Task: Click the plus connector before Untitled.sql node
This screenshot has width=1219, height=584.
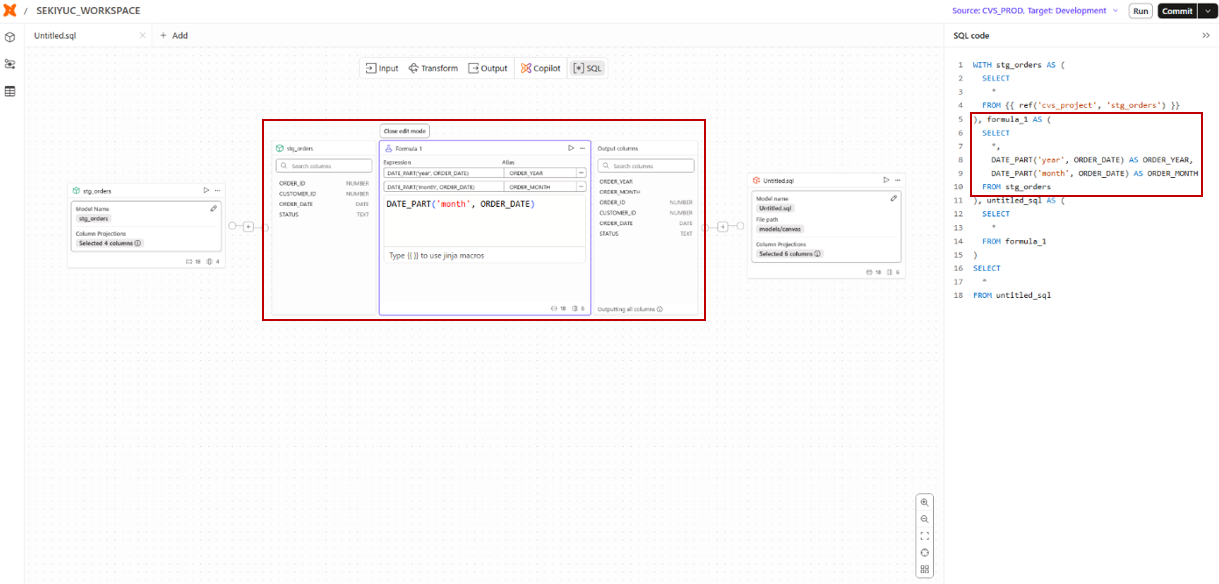Action: click(x=722, y=227)
